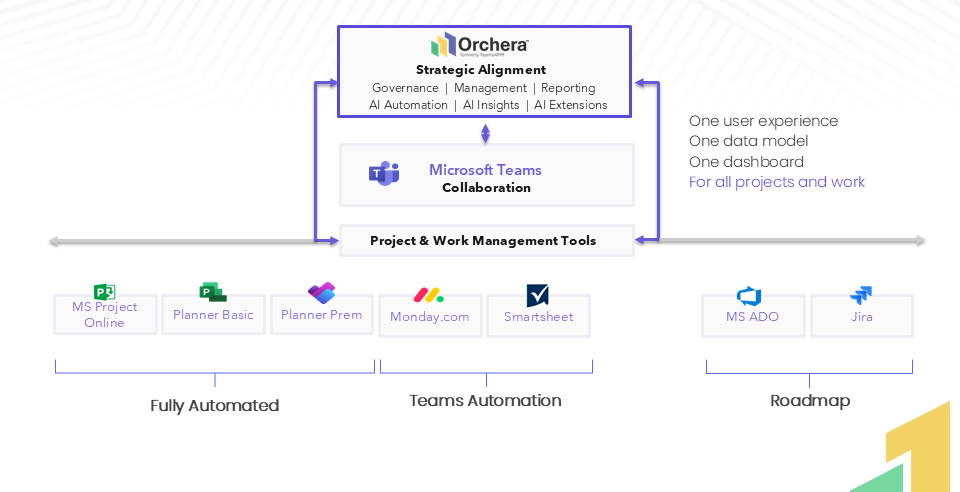Screen dimensions: 960x492
Task: Click the Microsoft Teams heading
Action: coord(485,170)
